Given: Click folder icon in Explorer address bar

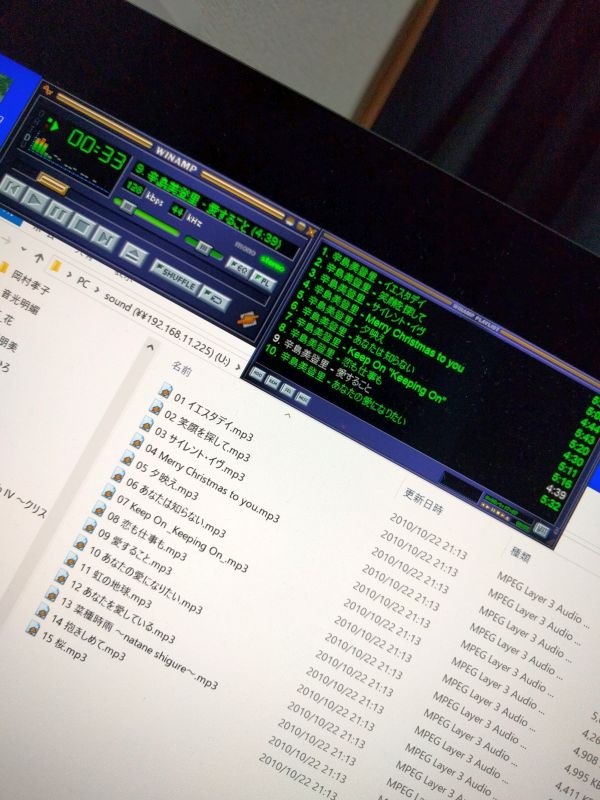Looking at the screenshot, I should click(56, 266).
